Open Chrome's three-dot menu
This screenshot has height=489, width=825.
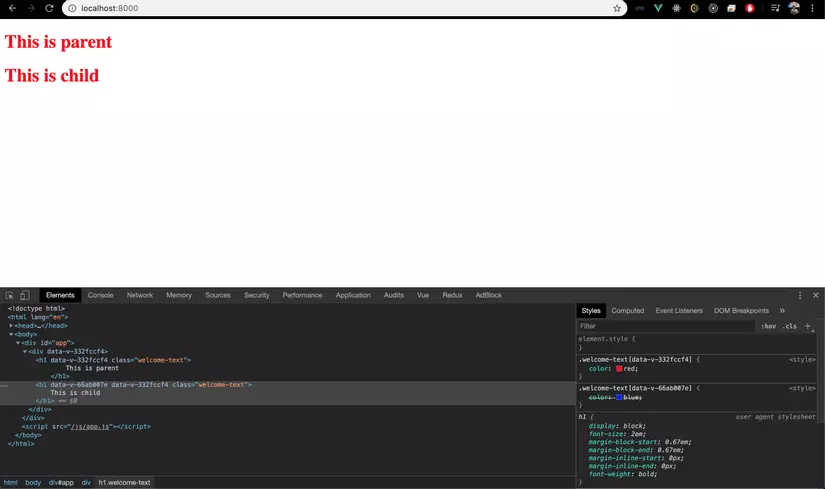point(812,8)
